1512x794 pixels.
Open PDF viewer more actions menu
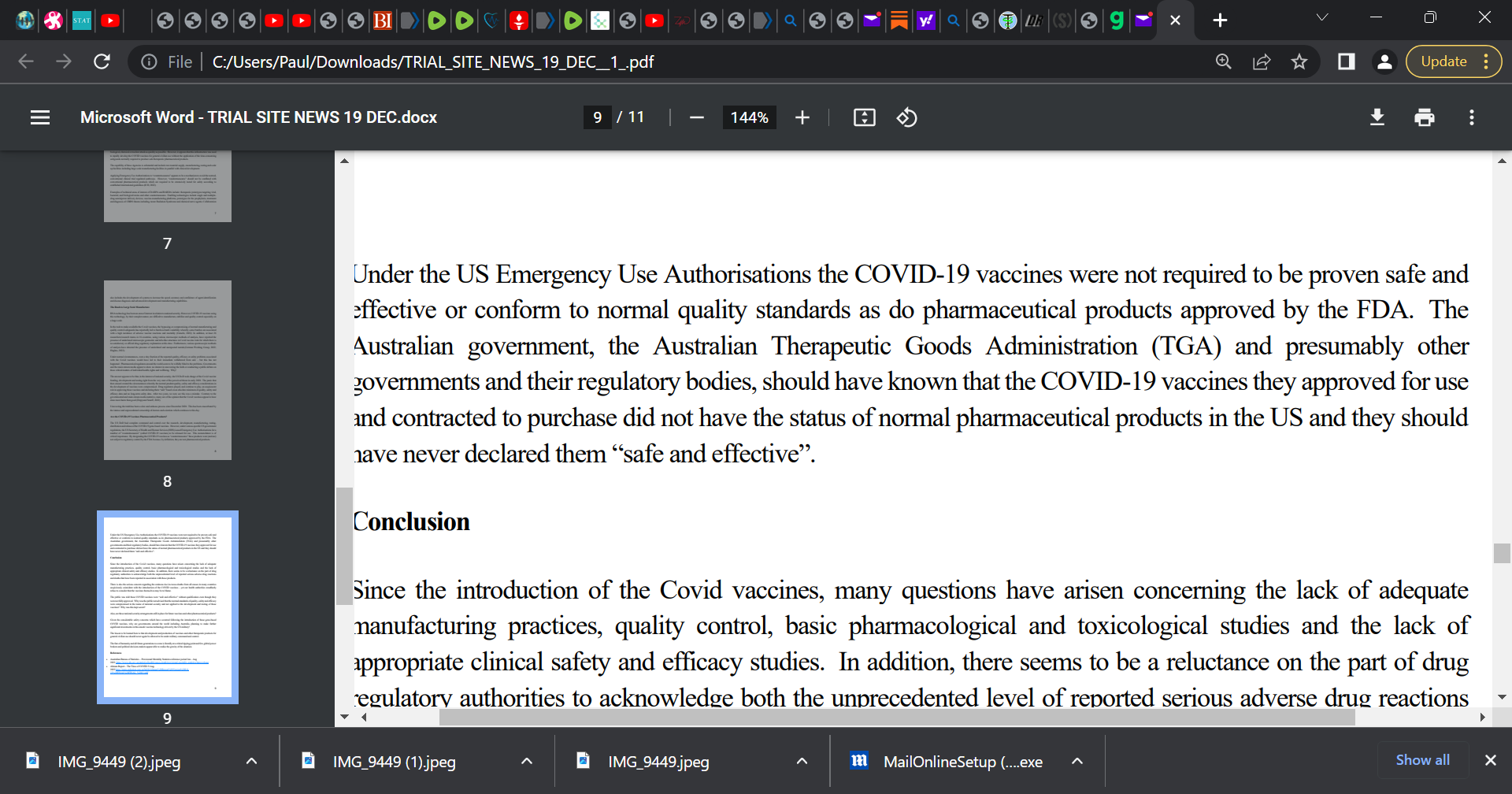pyautogui.click(x=1472, y=117)
